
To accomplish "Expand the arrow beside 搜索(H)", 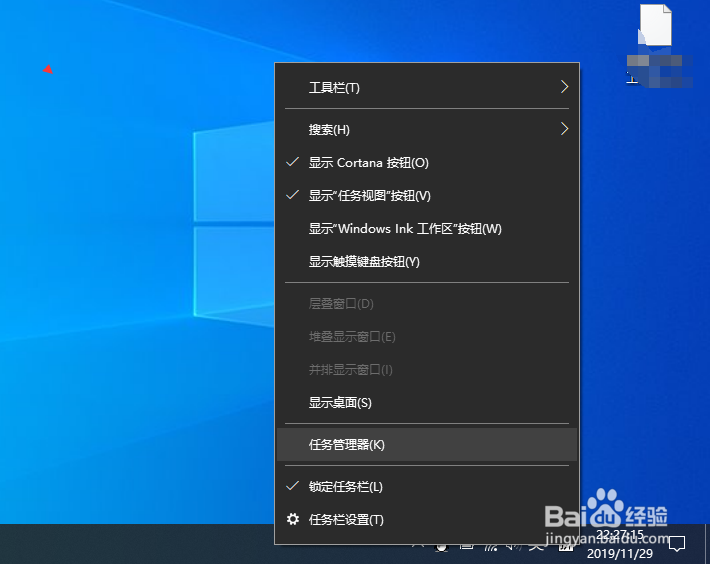I will pos(564,129).
